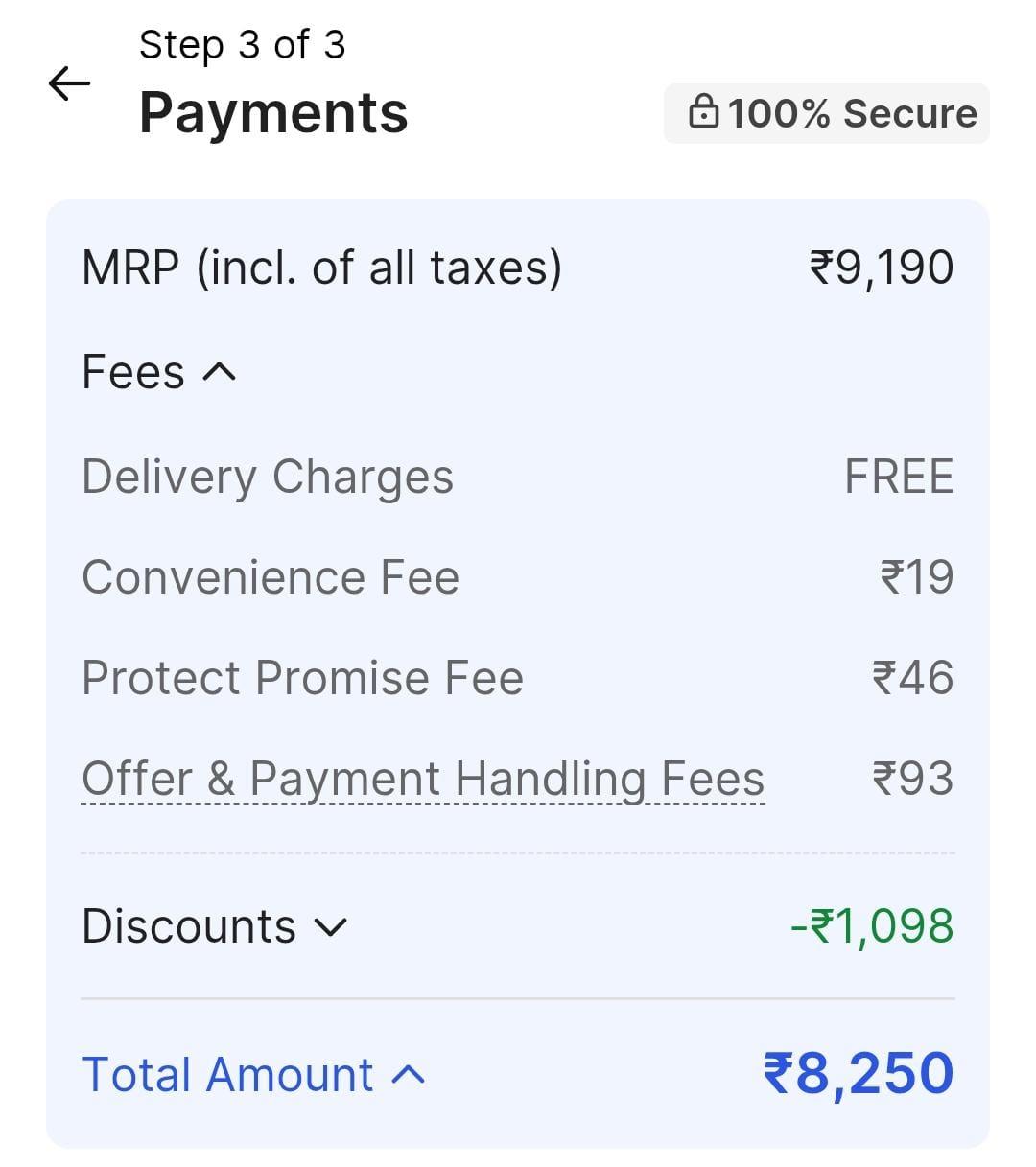
Task: Click the Fees label
Action: tap(132, 372)
